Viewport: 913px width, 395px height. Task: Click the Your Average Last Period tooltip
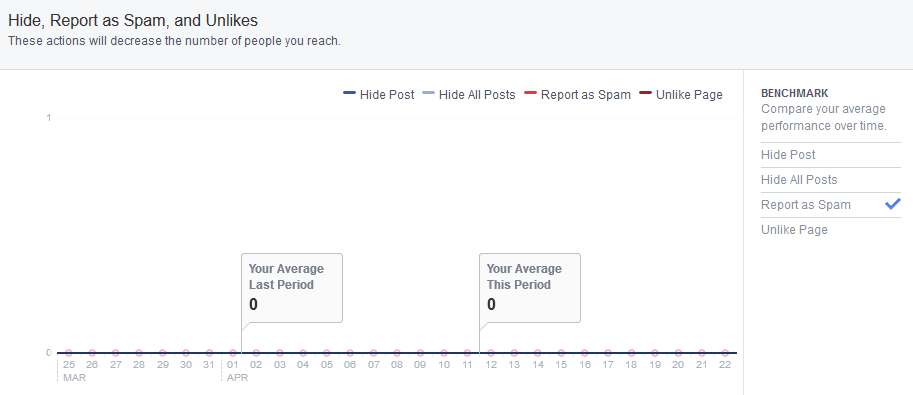coord(292,288)
